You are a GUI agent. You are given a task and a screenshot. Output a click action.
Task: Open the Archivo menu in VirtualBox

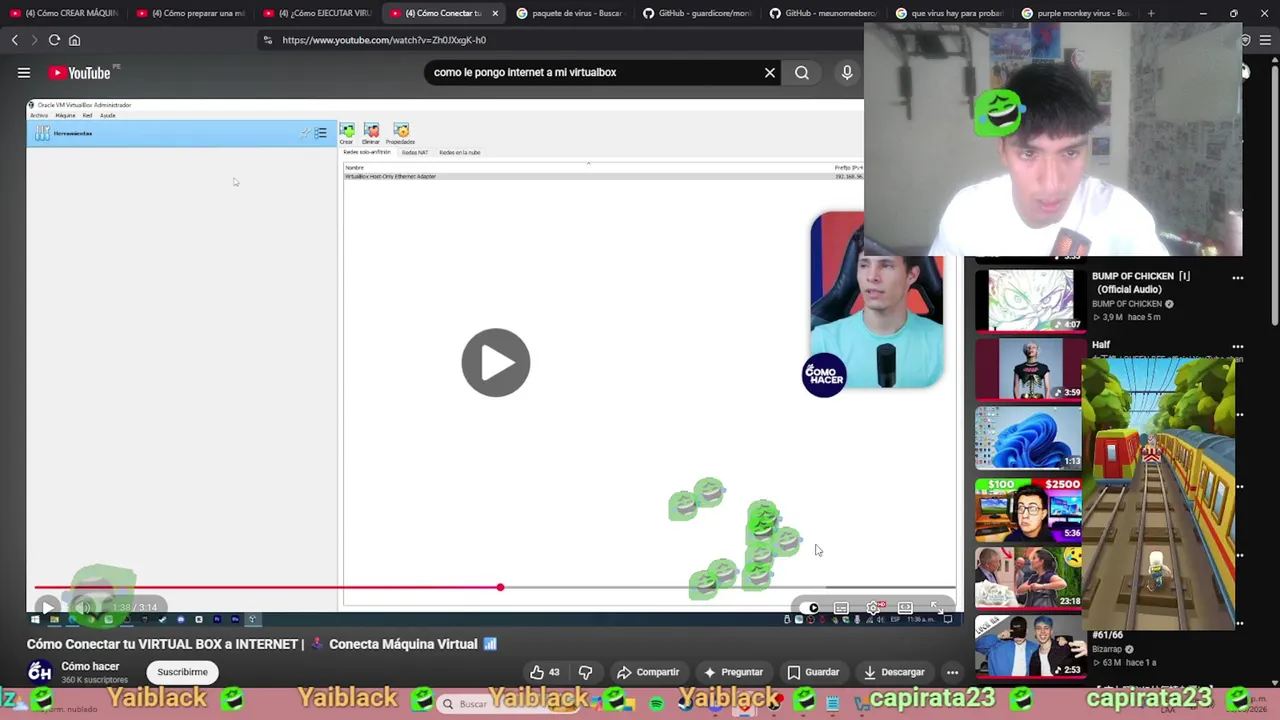tap(39, 115)
